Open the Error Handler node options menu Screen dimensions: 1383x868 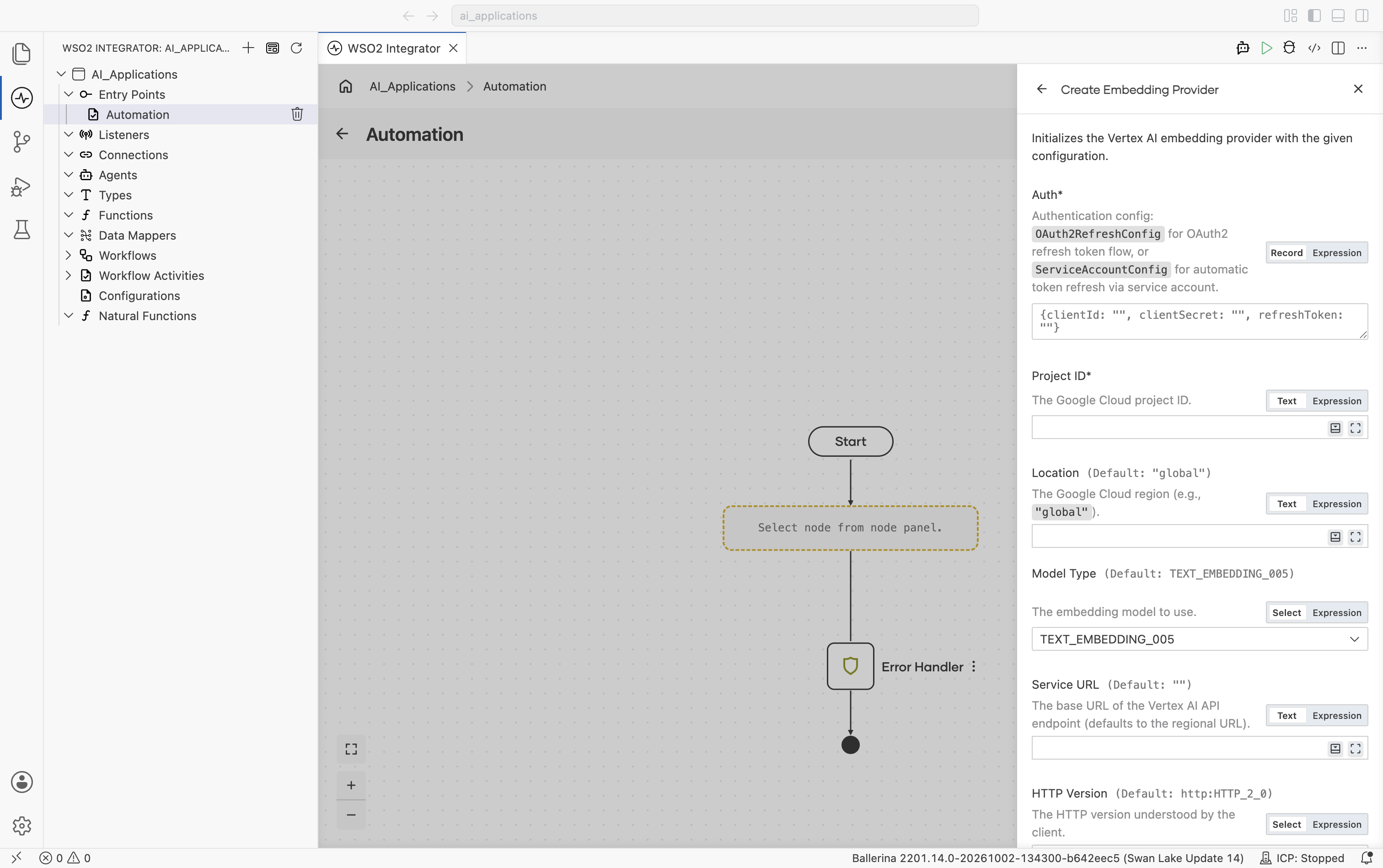click(x=974, y=666)
